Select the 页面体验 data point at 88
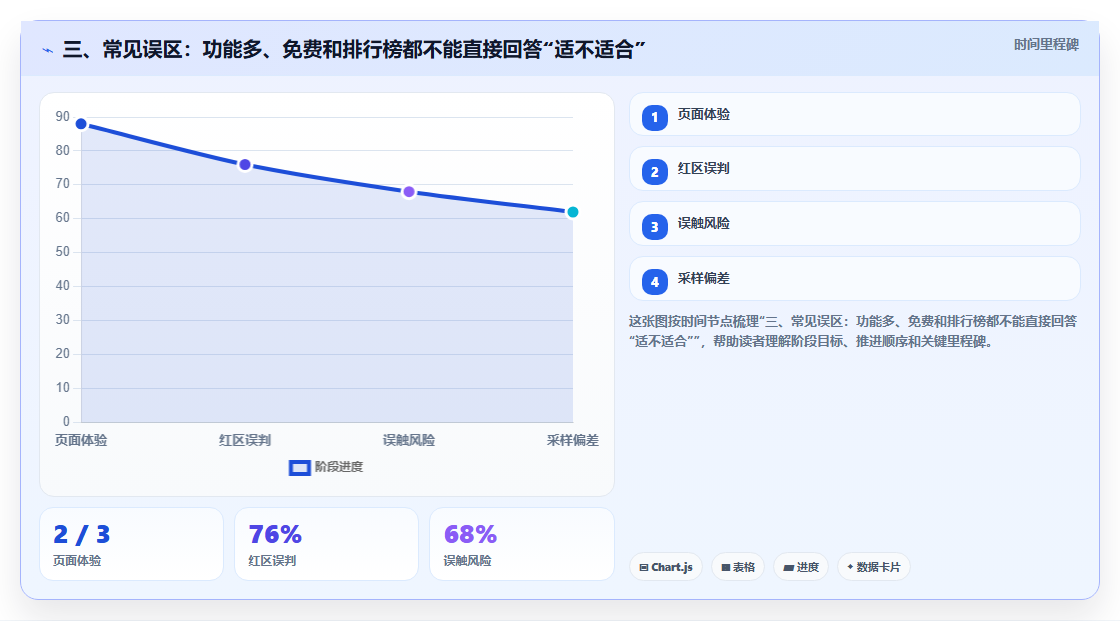The image size is (1120, 621). coord(81,124)
